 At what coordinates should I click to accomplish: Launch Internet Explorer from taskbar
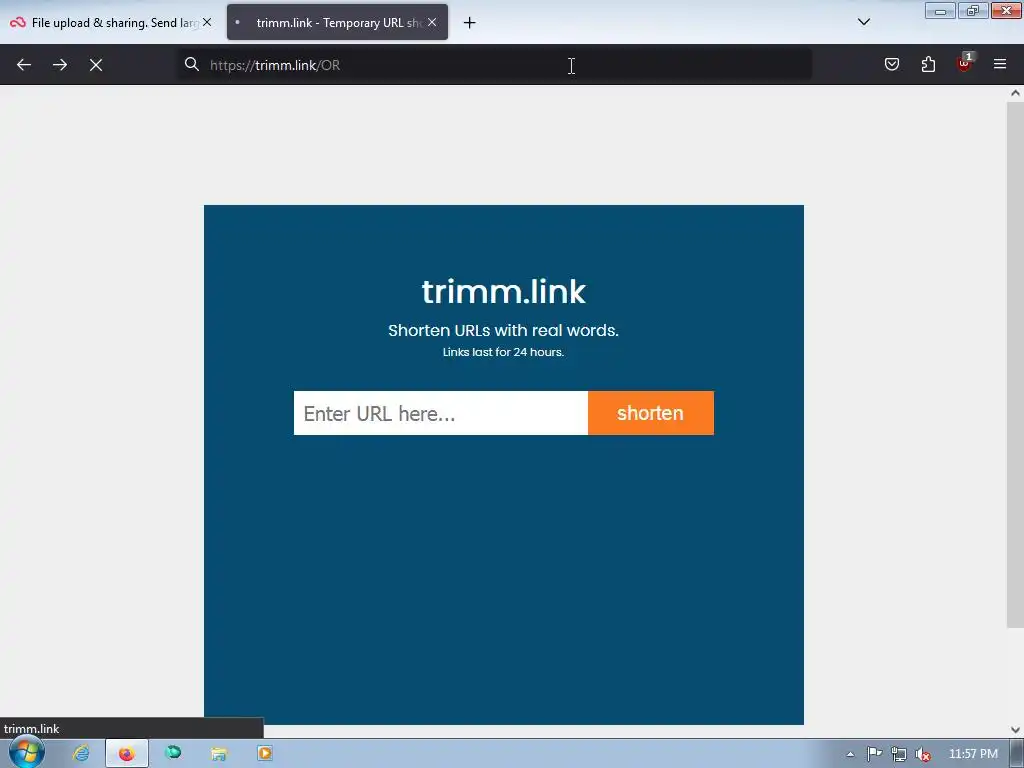81,753
